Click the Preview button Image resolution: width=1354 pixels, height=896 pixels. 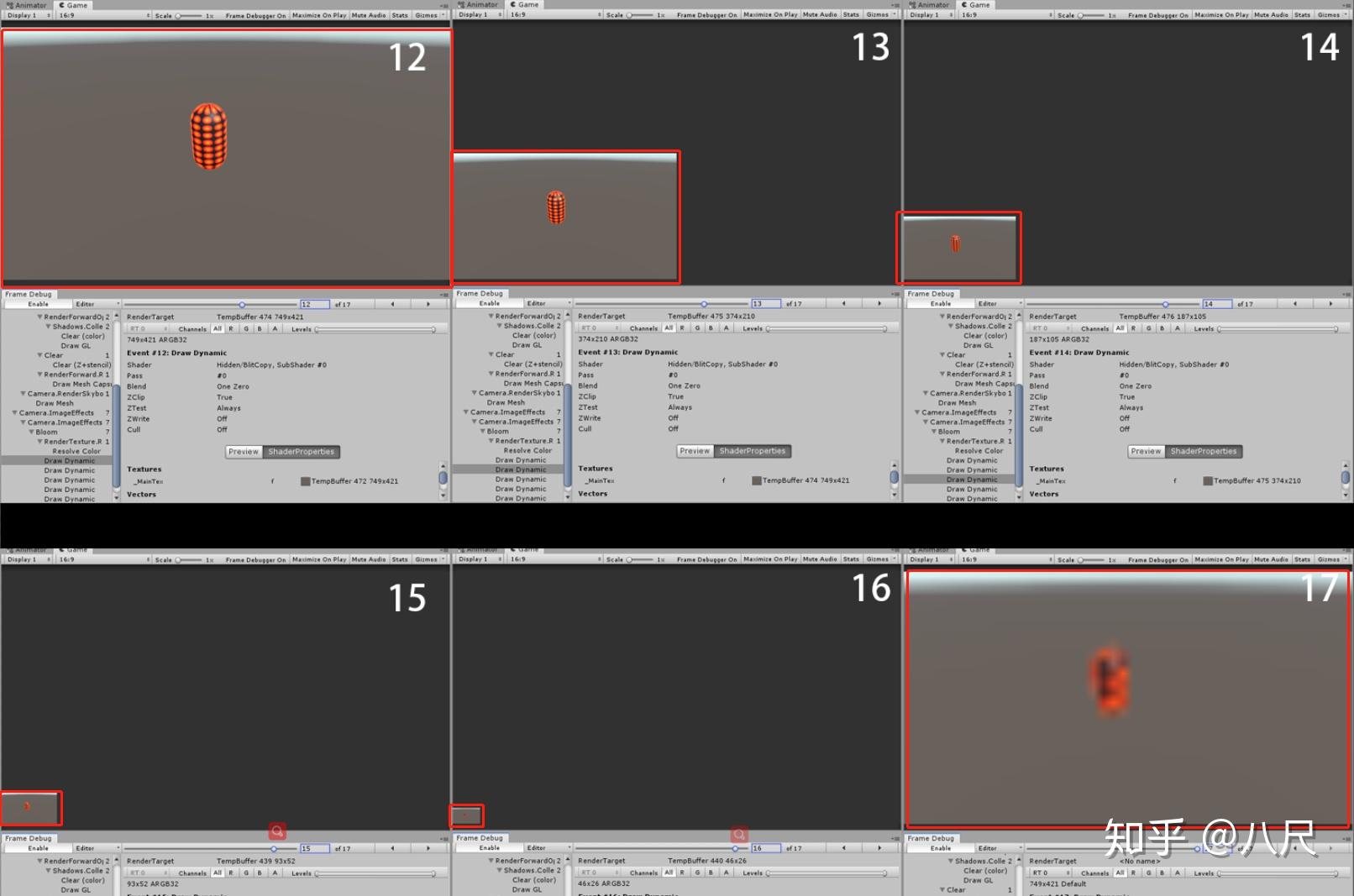pyautogui.click(x=243, y=452)
